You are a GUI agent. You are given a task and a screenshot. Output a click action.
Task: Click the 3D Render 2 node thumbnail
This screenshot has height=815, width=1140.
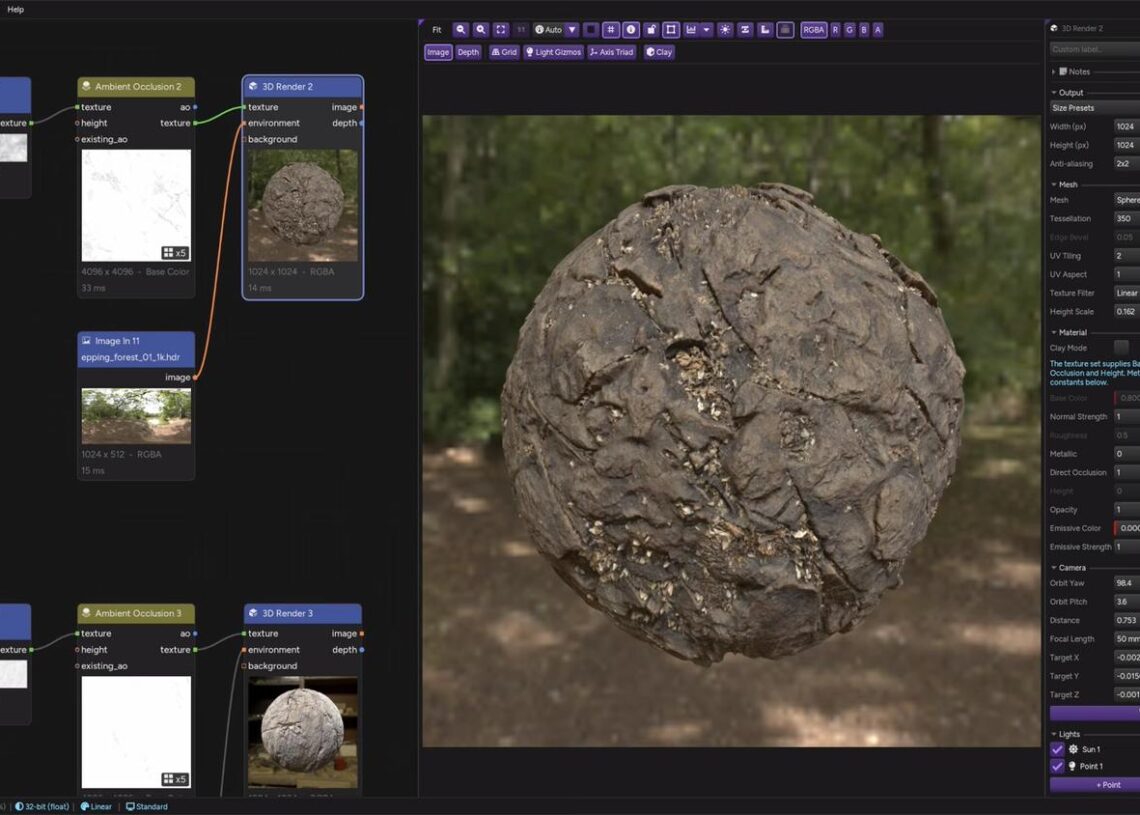[x=302, y=205]
